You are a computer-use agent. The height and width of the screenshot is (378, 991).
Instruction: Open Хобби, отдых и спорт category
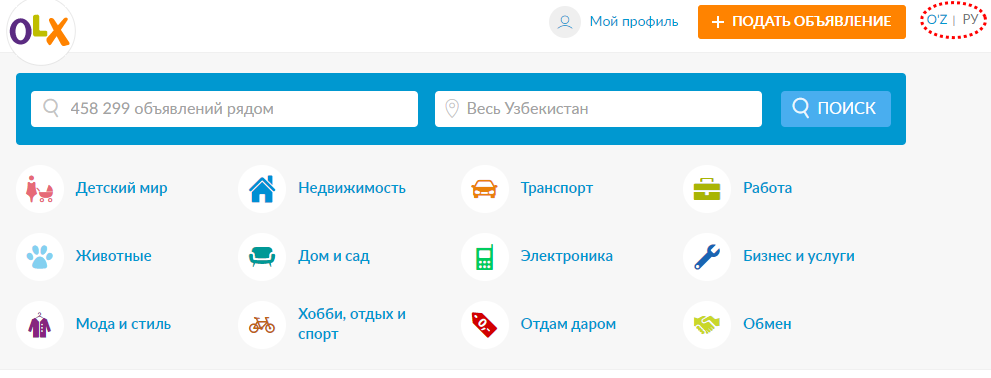352,324
